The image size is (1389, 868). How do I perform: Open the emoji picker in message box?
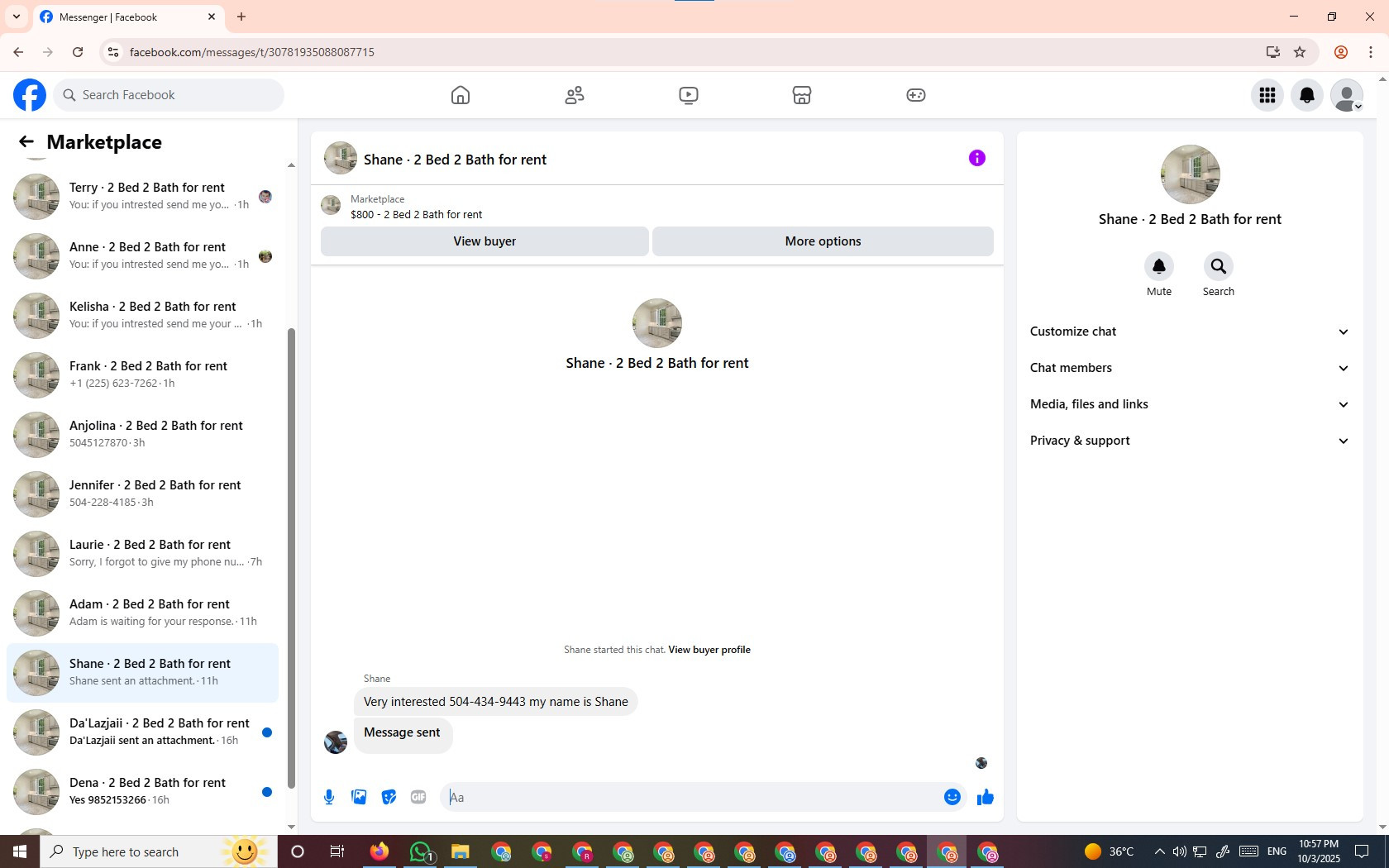pyautogui.click(x=952, y=797)
